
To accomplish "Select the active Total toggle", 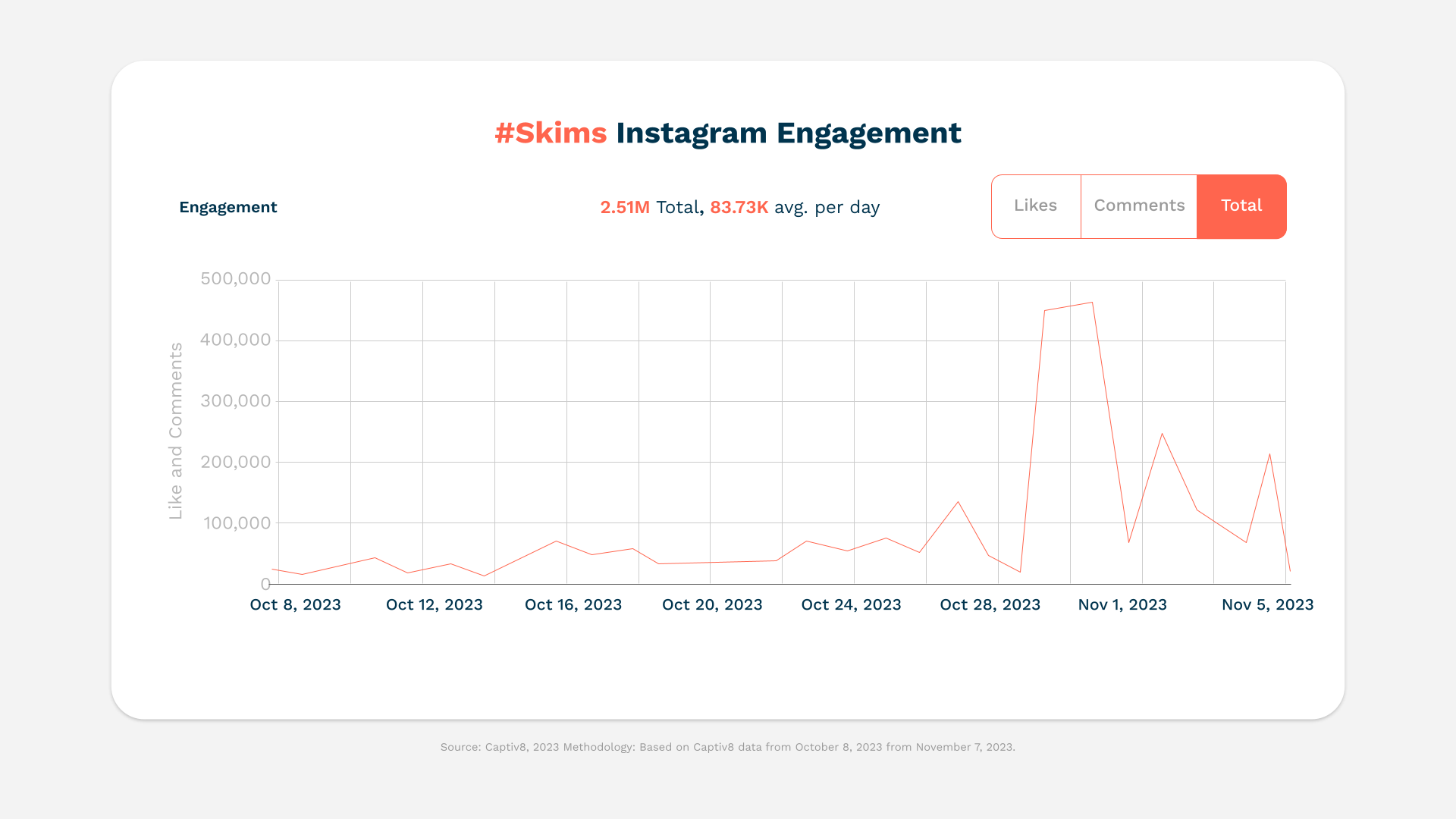I will point(1241,206).
